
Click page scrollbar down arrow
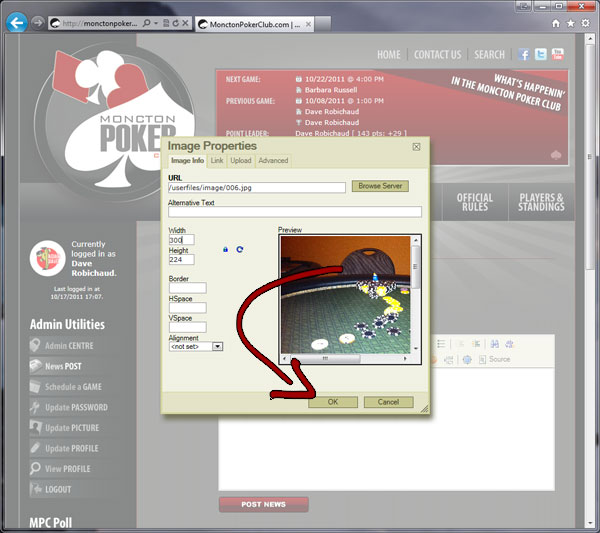[x=590, y=523]
